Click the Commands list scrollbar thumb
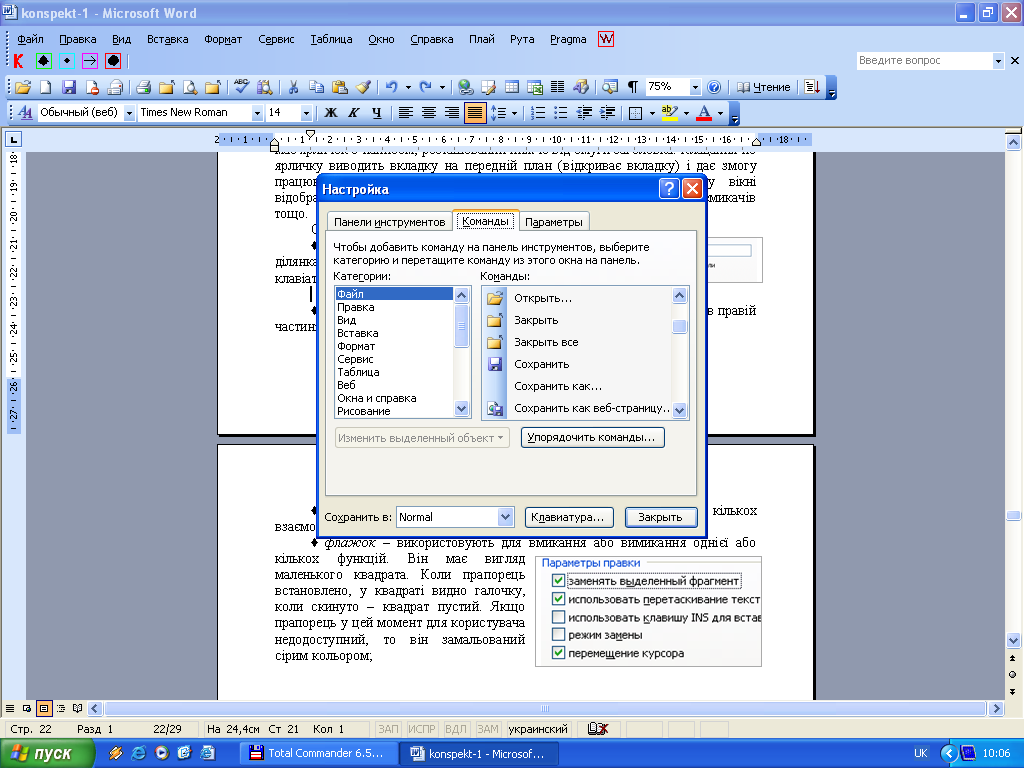This screenshot has width=1024, height=768. click(679, 326)
